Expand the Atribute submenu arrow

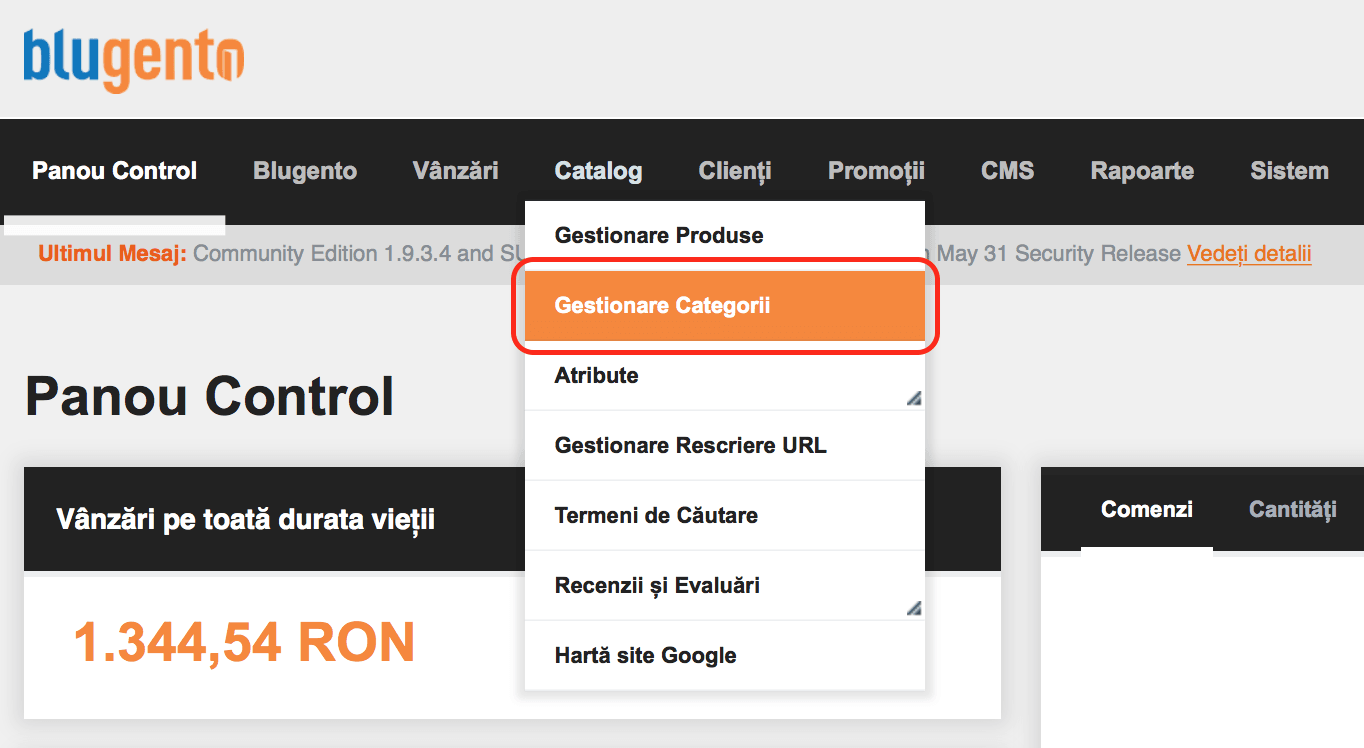(914, 398)
